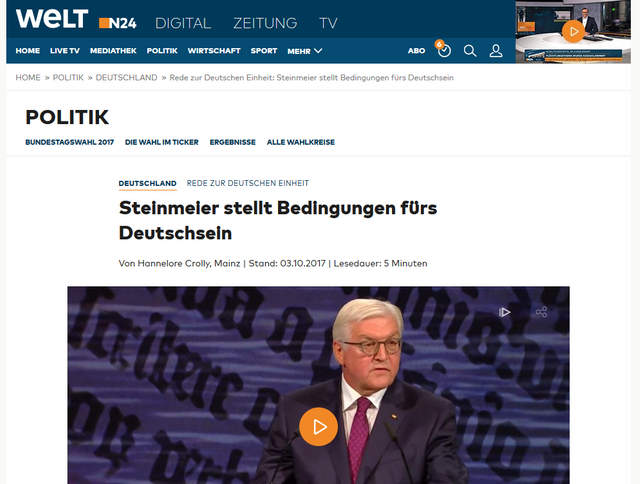Open the news ticker clock icon

click(x=444, y=50)
